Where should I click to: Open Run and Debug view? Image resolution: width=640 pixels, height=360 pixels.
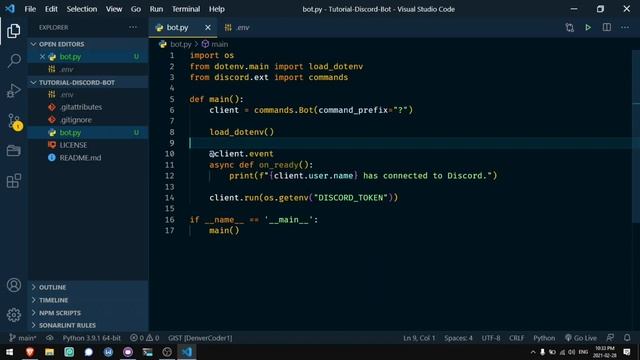coord(13,91)
